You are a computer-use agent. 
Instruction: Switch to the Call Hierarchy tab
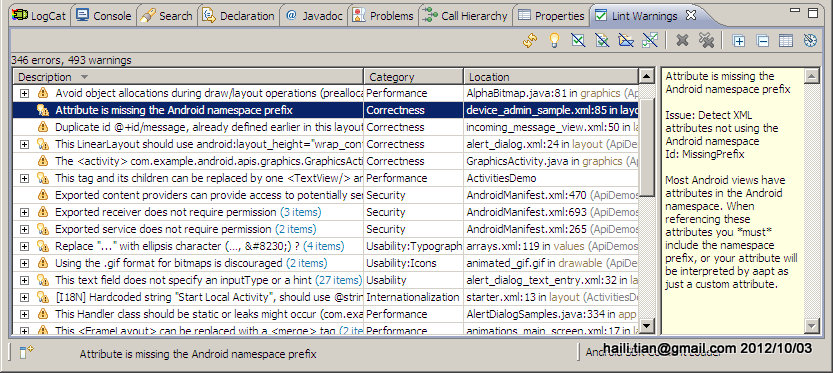(465, 16)
